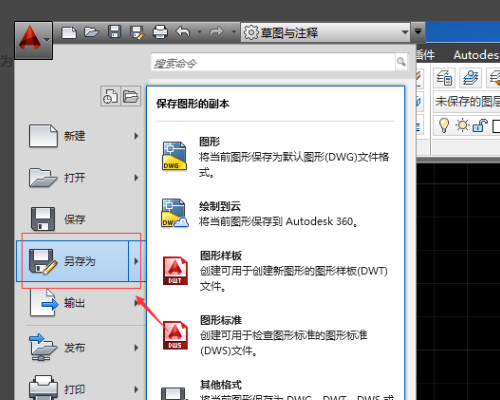500x400 pixels.
Task: Open the Redo history dropdown arrow
Action: (234, 32)
